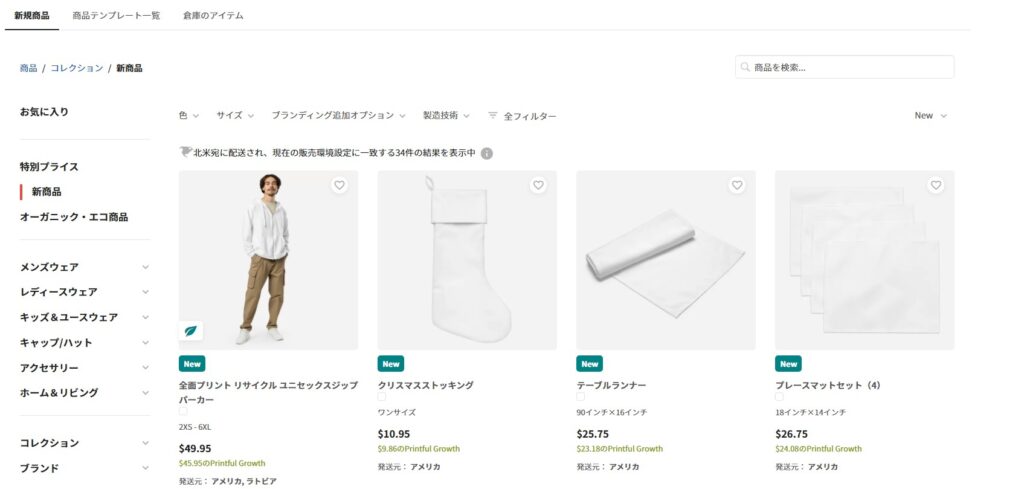Click the 商品を検索 search field
The height and width of the screenshot is (489, 1024).
844,67
